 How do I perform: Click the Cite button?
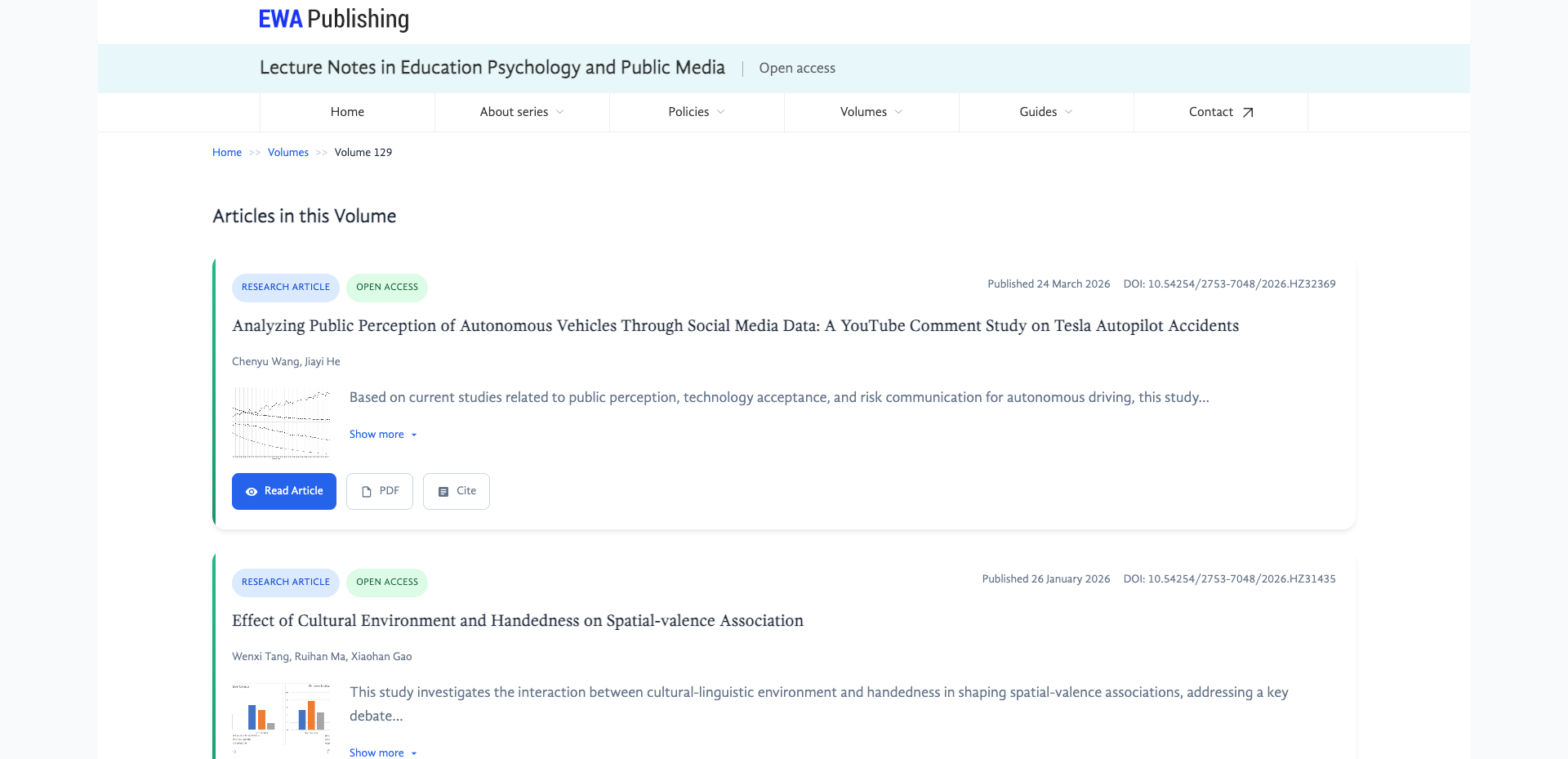(457, 491)
